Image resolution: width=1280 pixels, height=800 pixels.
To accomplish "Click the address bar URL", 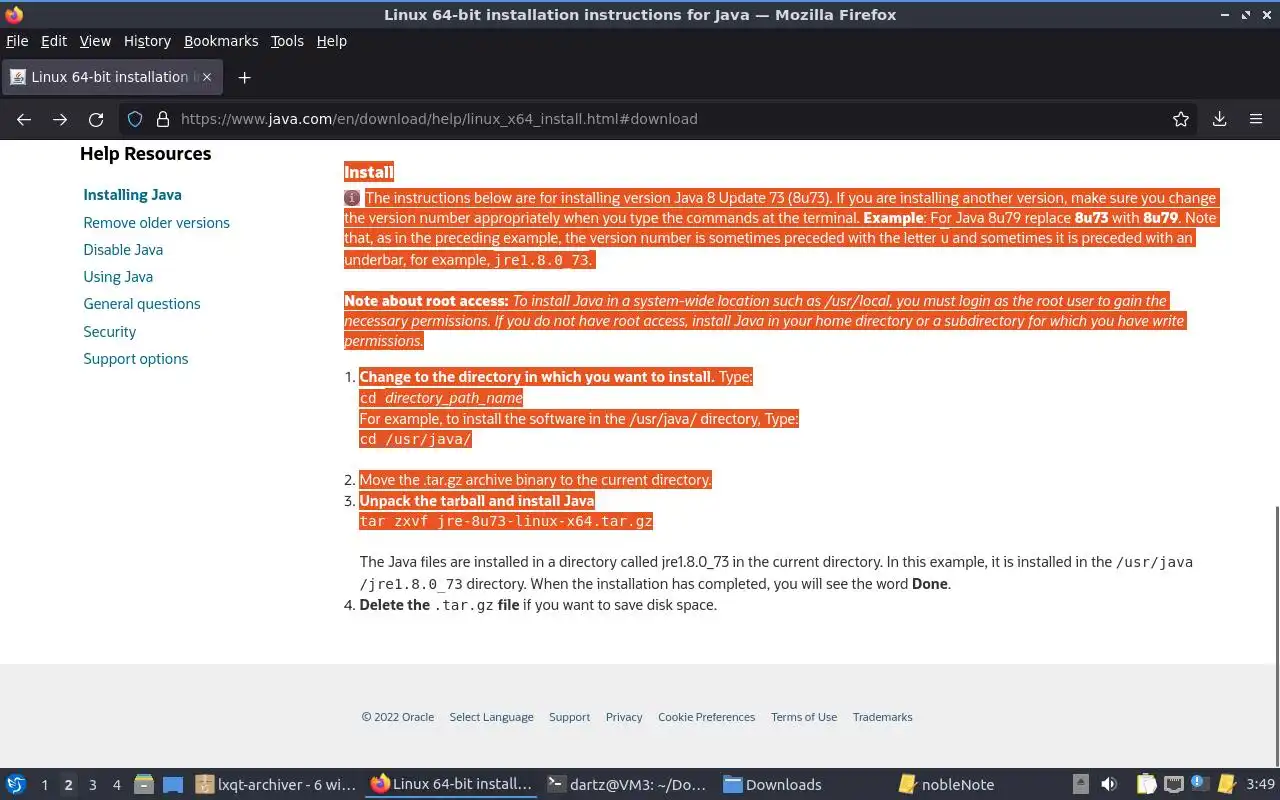I will (x=439, y=119).
